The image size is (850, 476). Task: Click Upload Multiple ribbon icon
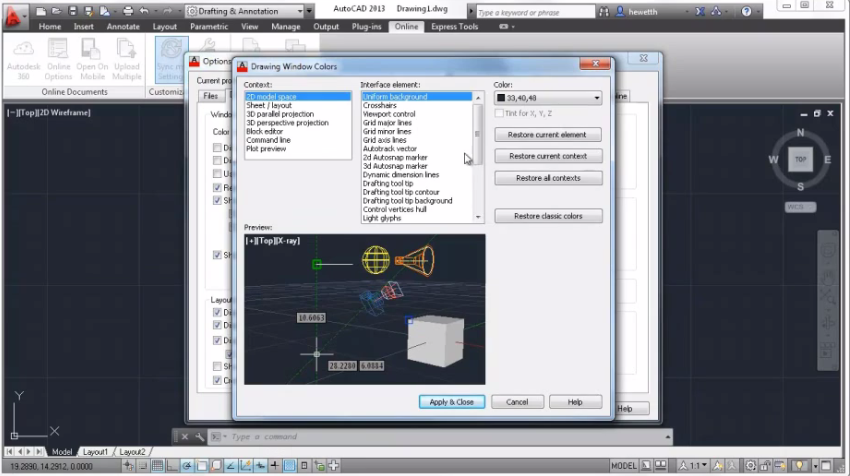pyautogui.click(x=126, y=60)
